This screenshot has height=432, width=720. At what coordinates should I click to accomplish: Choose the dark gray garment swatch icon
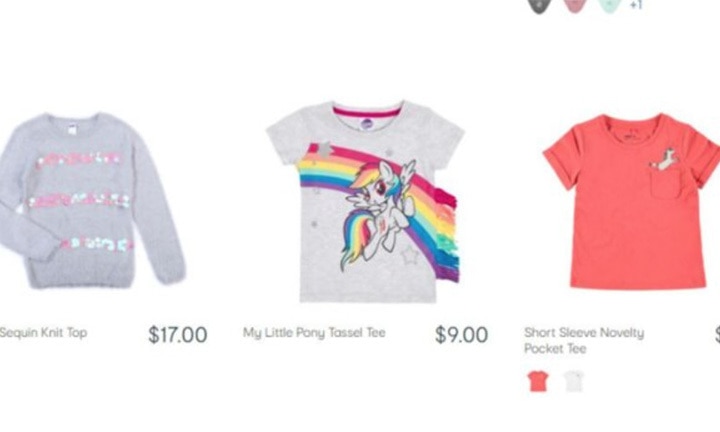[x=539, y=6]
